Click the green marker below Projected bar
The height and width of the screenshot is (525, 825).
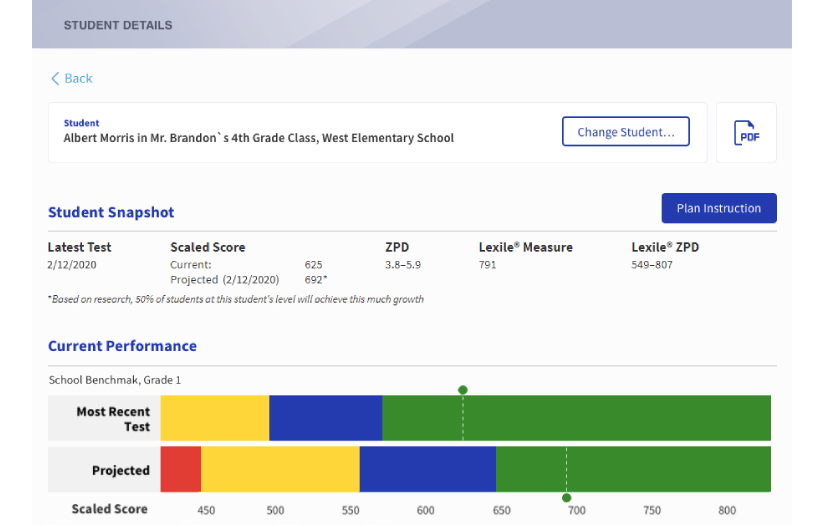tap(566, 498)
